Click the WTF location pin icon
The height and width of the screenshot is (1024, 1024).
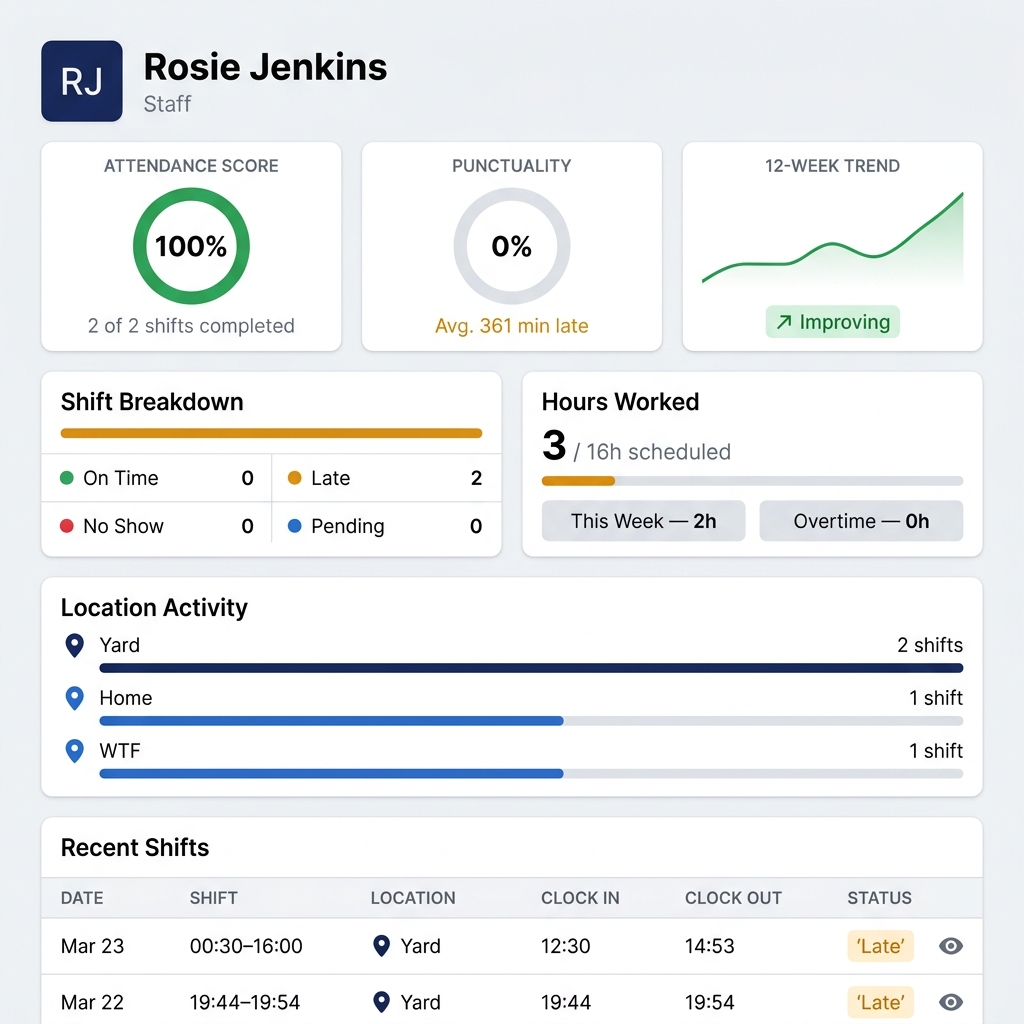click(x=74, y=751)
